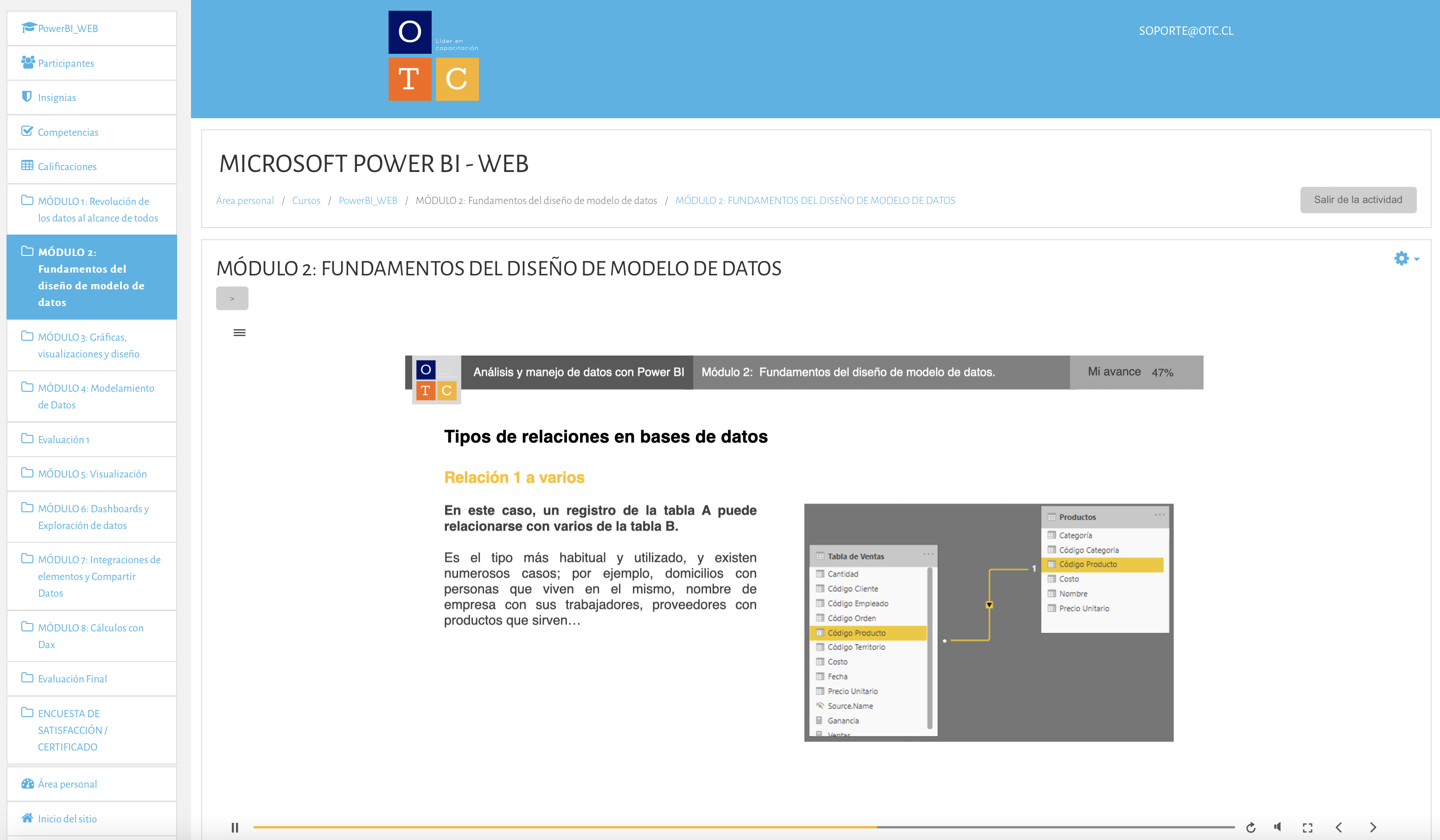1440x840 pixels.
Task: Mute the lesson audio speaker icon
Action: coord(1278,826)
